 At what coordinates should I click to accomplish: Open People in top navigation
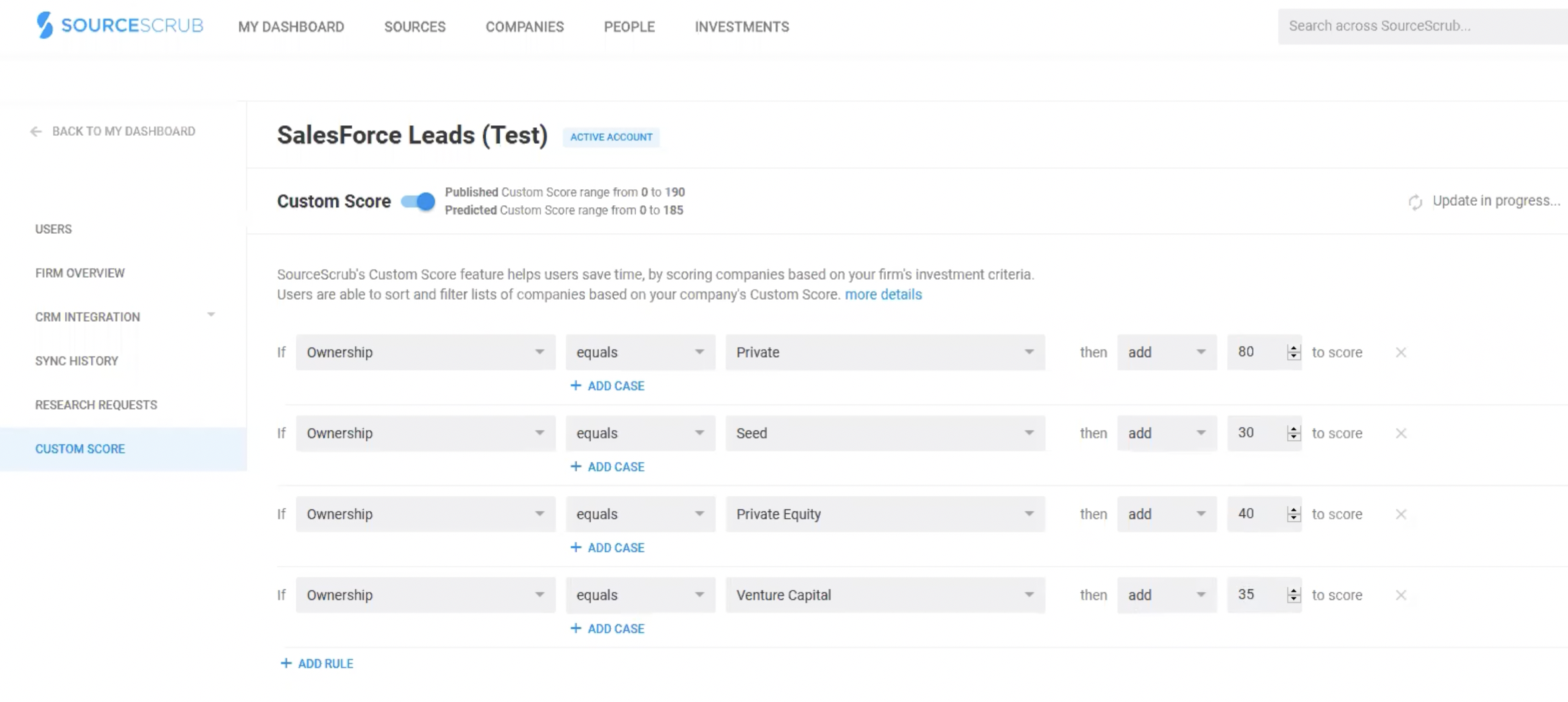pyautogui.click(x=629, y=27)
